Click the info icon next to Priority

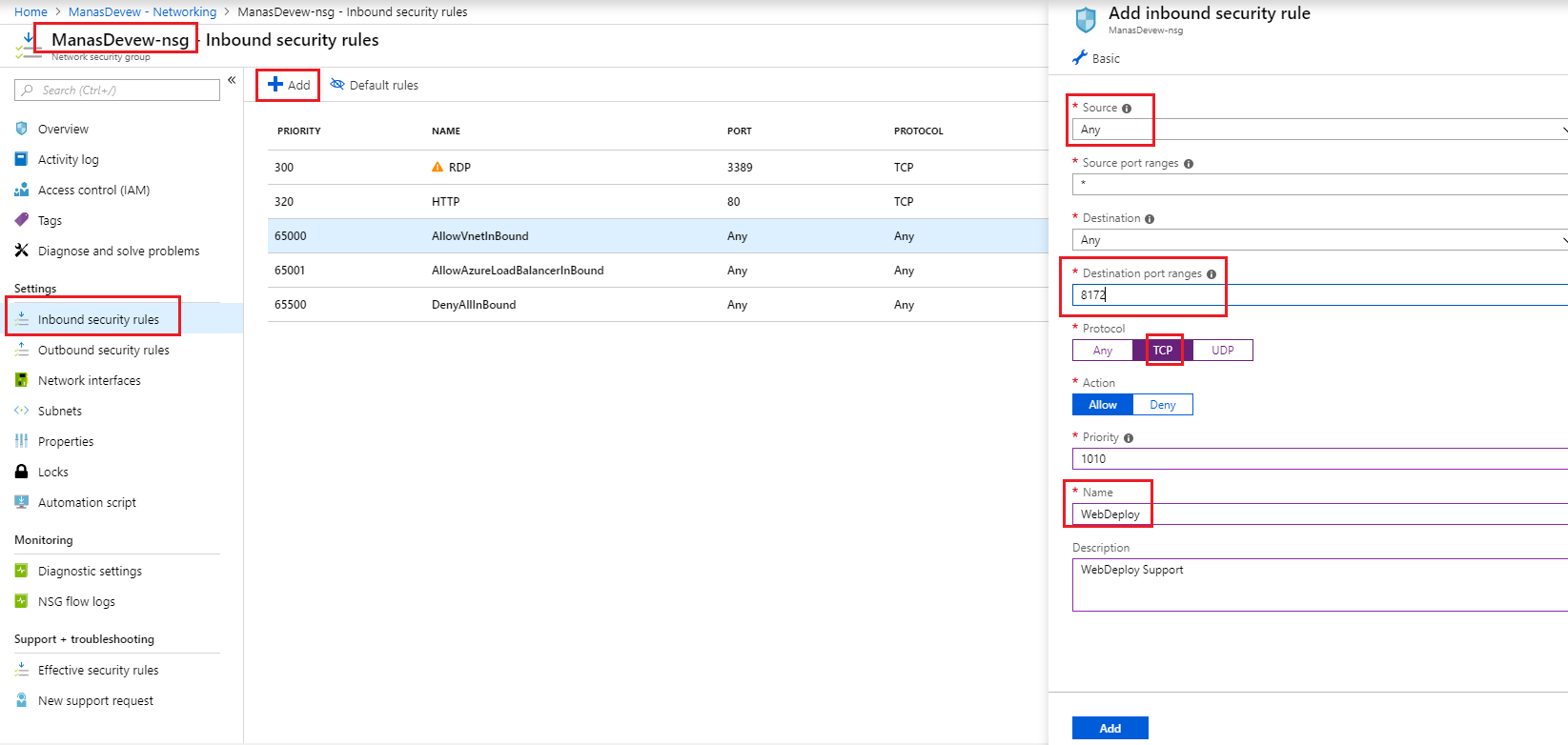[1129, 438]
